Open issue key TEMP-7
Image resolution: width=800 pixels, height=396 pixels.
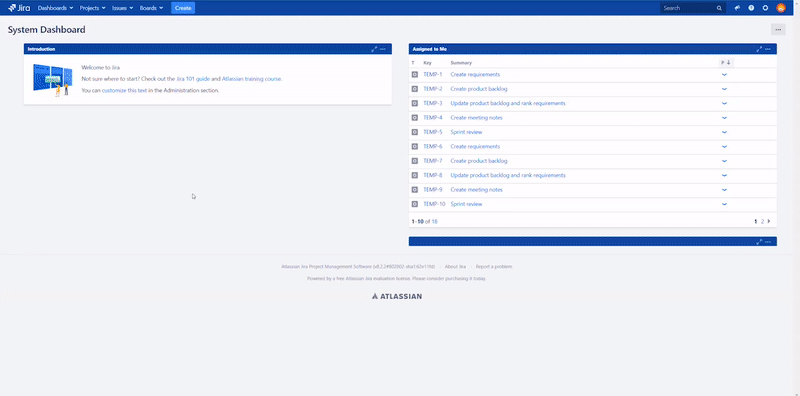click(433, 161)
